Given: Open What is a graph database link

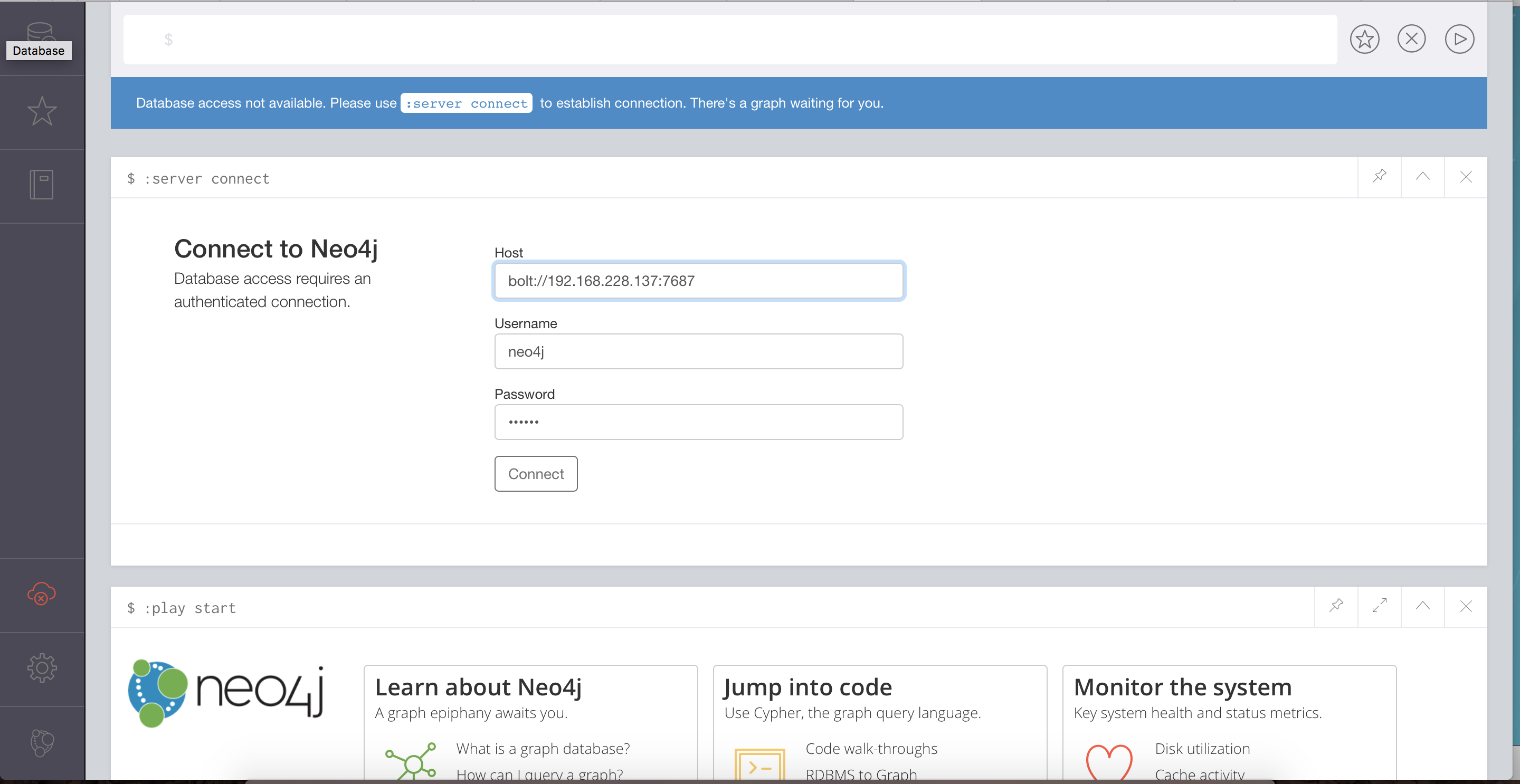Looking at the screenshot, I should pos(543,749).
